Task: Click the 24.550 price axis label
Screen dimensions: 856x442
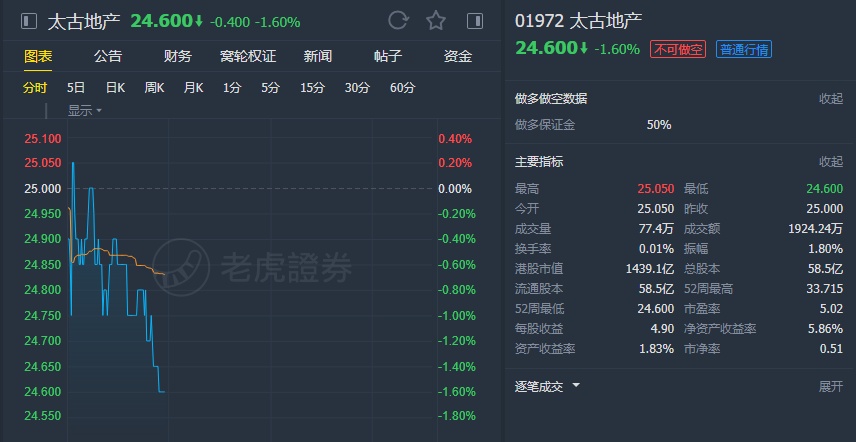Action: 43,416
